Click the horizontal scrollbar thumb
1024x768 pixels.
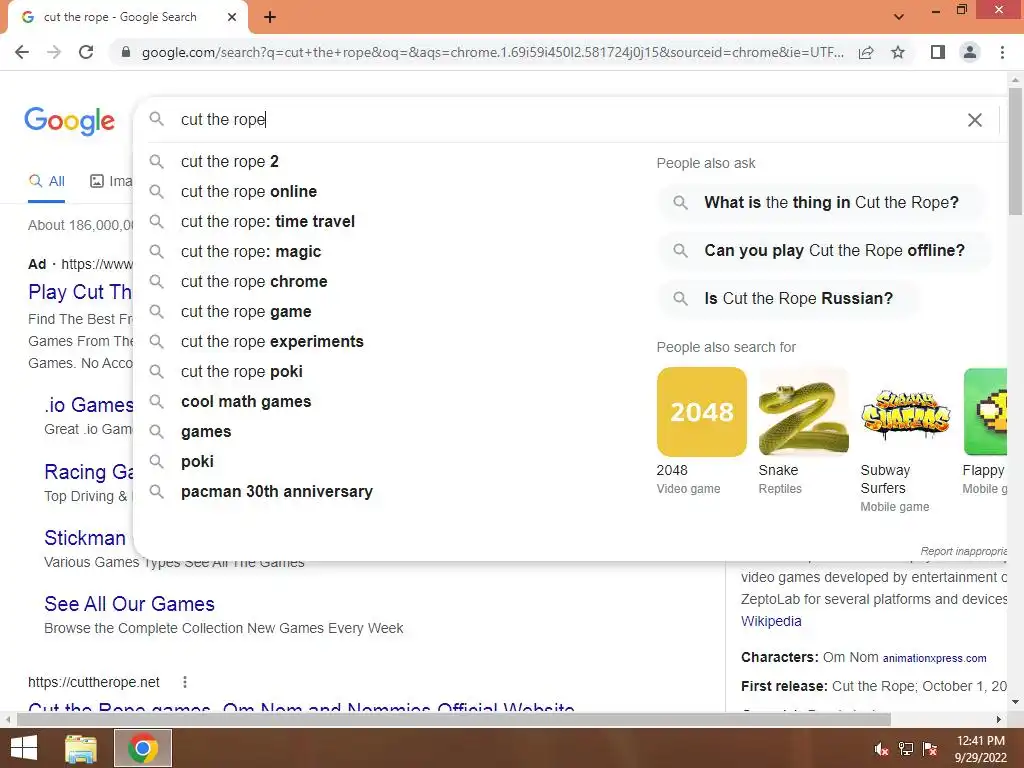click(454, 720)
